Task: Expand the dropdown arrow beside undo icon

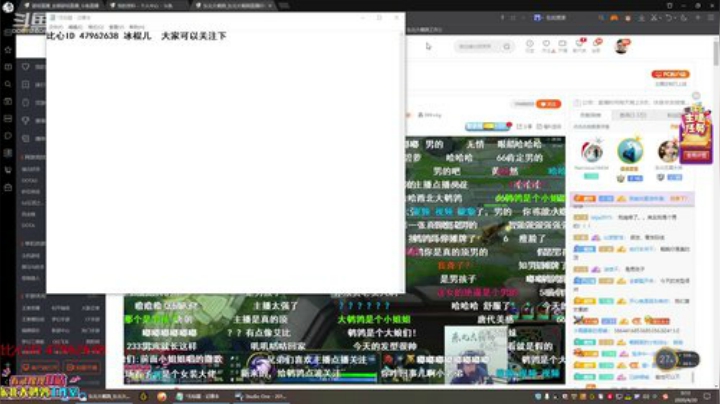Action: [675, 17]
